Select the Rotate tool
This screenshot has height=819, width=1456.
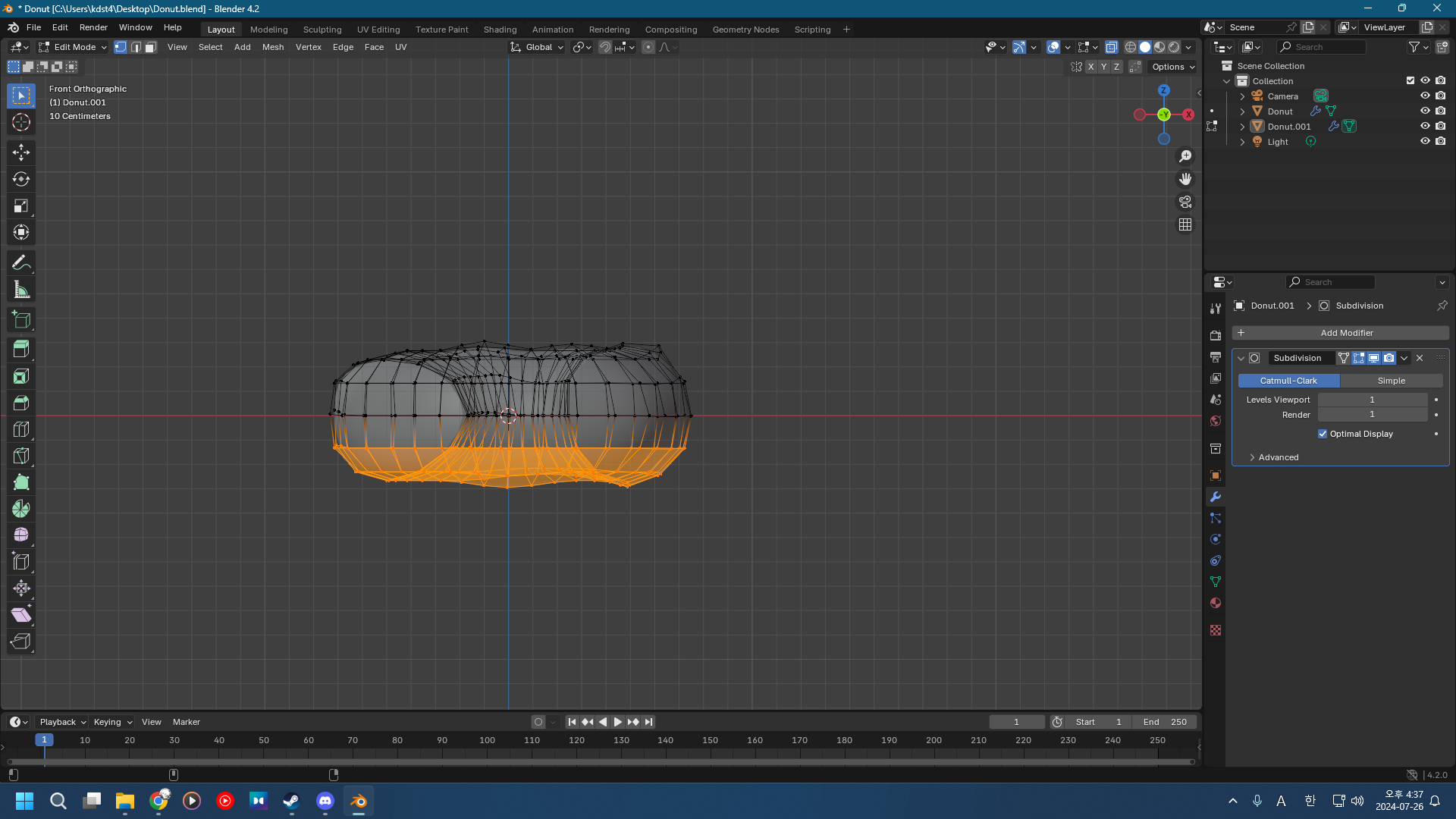coord(21,179)
